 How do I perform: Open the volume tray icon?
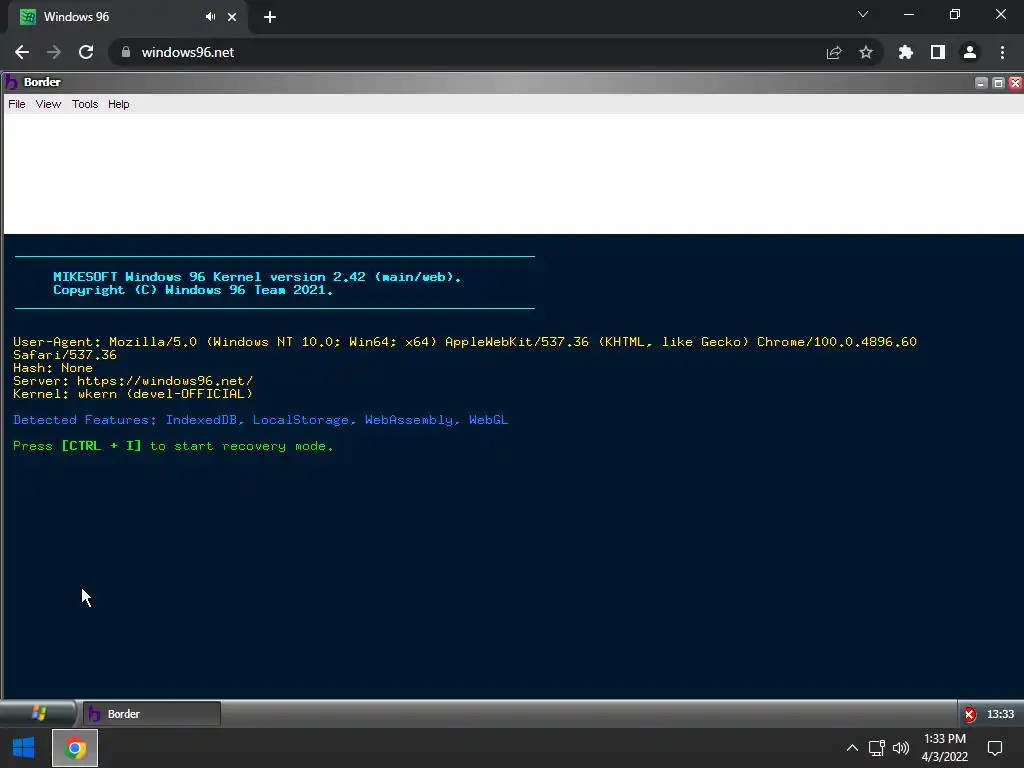pyautogui.click(x=901, y=748)
